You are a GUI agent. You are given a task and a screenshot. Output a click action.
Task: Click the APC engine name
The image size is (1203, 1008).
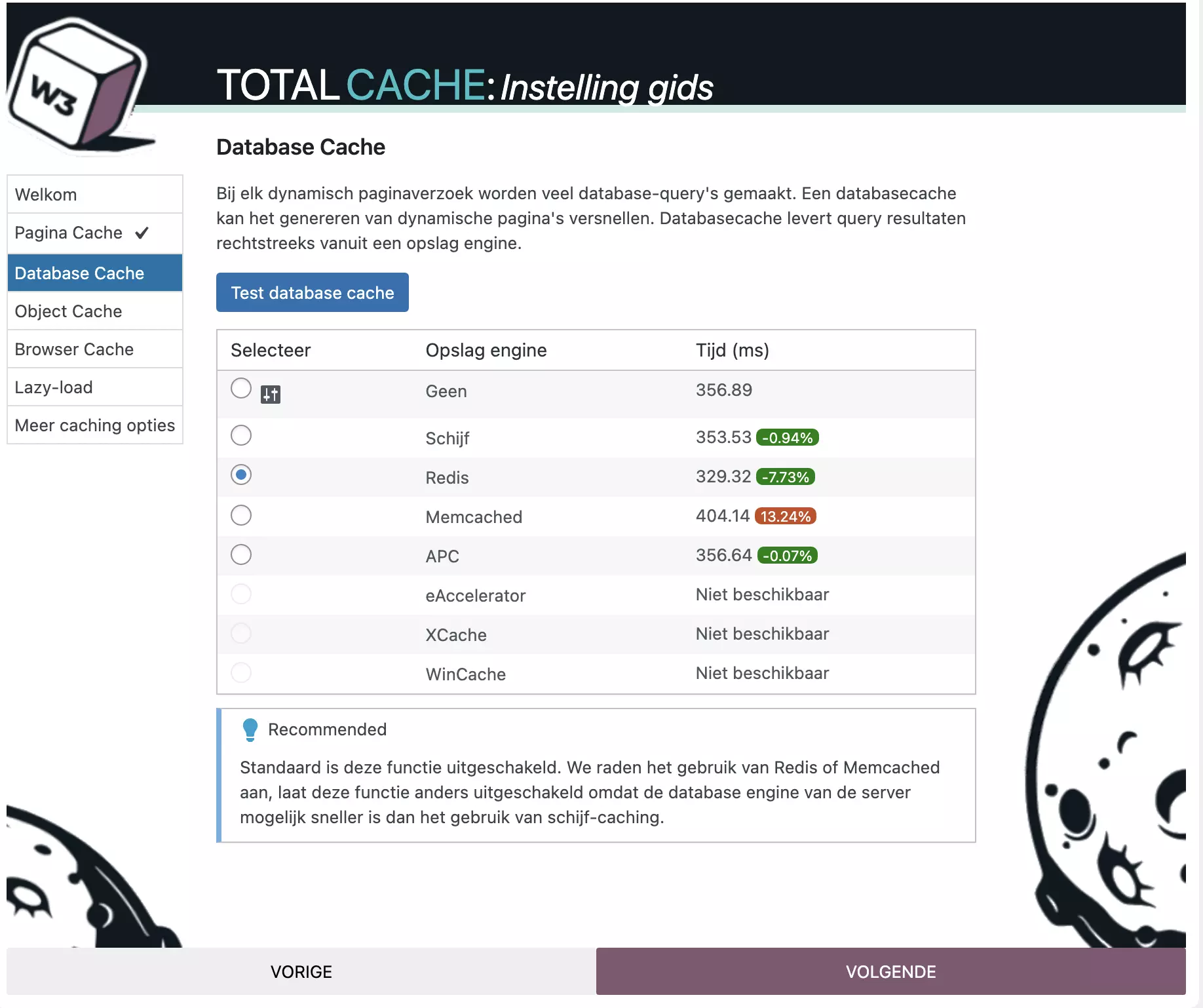[442, 556]
